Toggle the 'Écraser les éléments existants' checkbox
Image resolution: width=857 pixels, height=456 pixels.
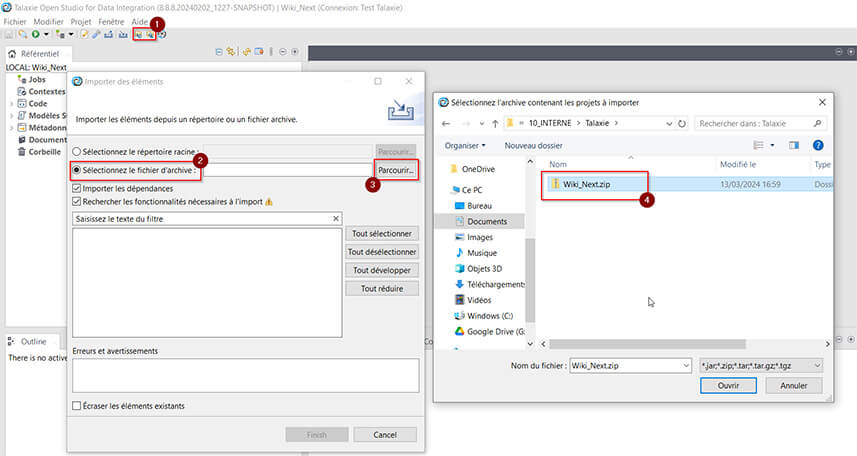point(77,406)
